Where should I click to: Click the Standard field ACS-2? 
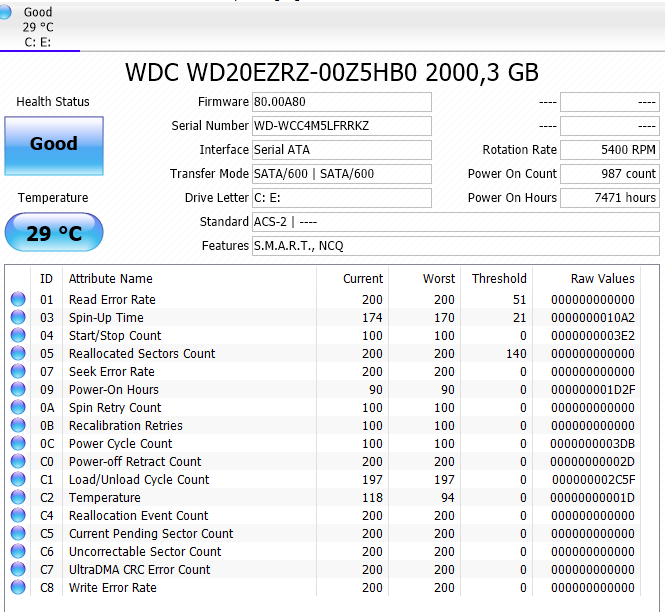pyautogui.click(x=455, y=222)
